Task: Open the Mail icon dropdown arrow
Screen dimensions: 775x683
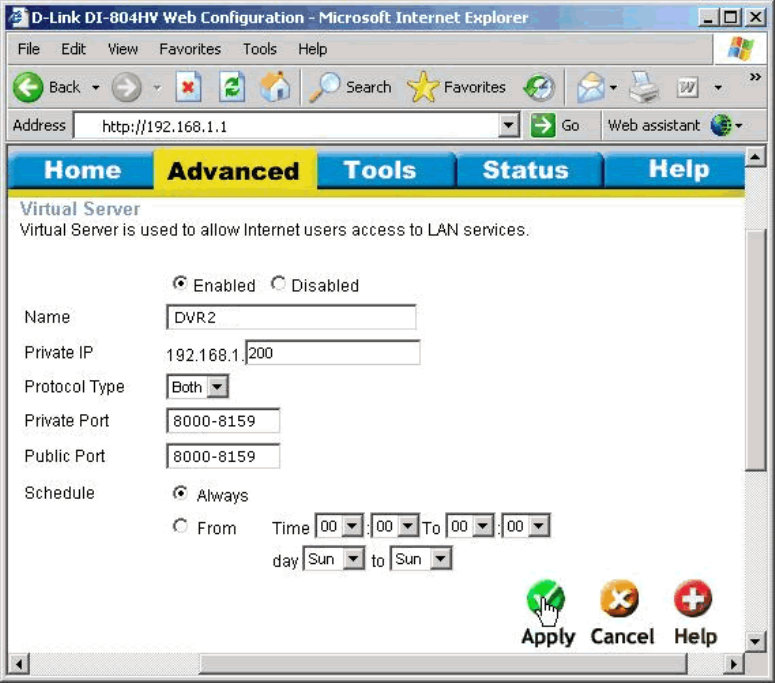Action: (613, 88)
